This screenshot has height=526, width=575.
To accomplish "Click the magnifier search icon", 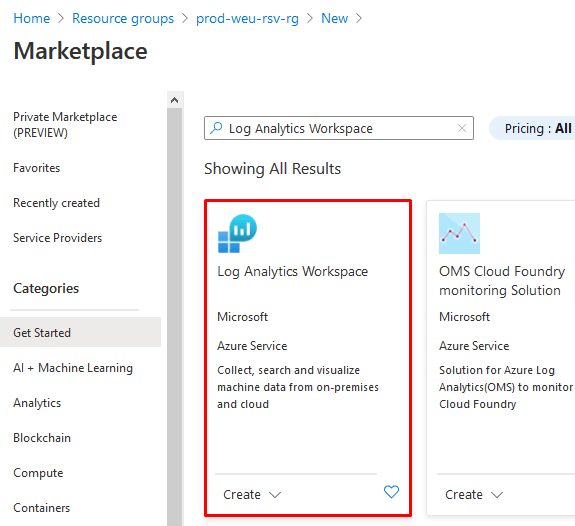I will tap(216, 128).
